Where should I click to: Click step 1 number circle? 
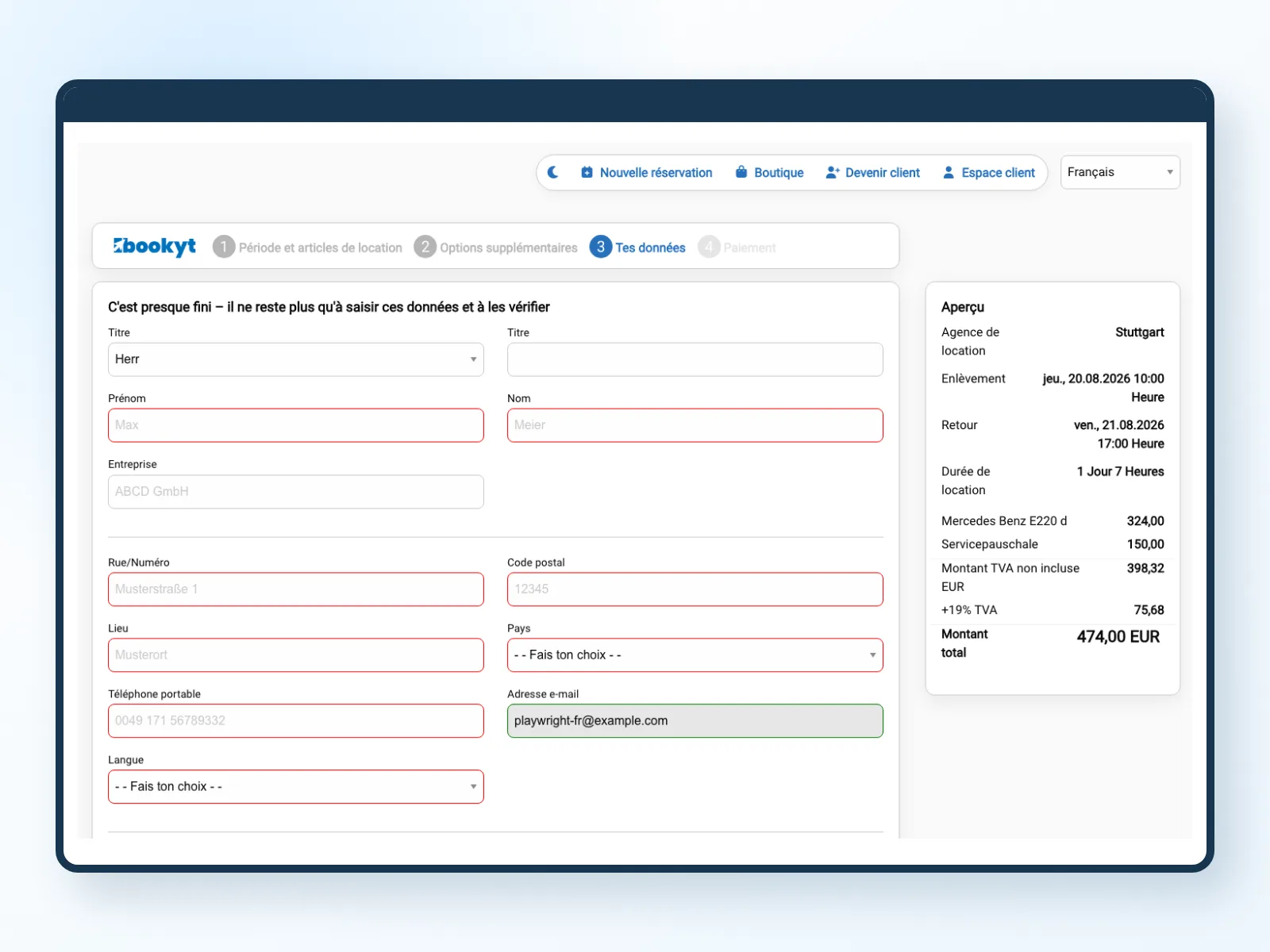[224, 247]
